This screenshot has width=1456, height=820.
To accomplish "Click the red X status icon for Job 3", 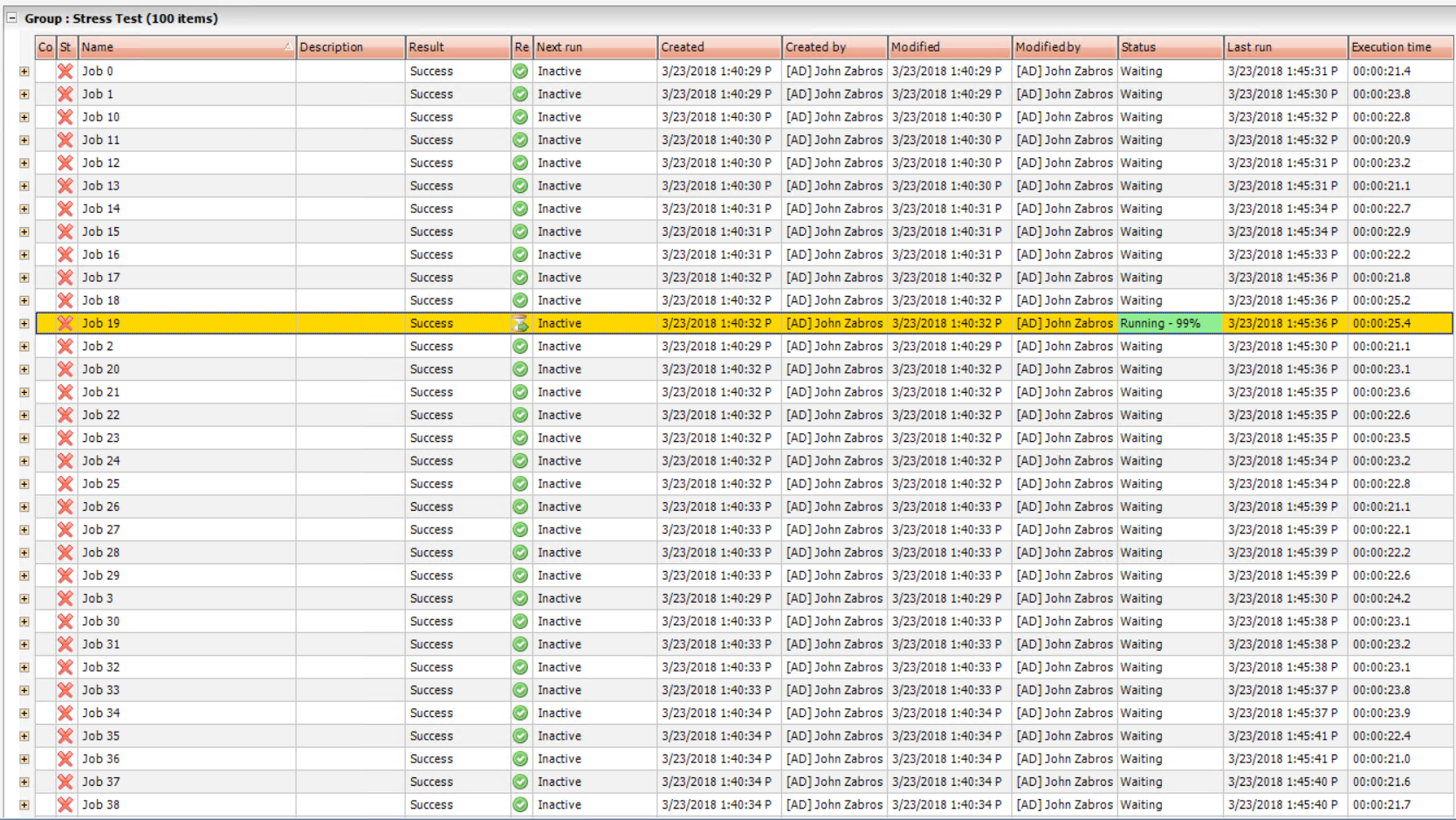I will click(65, 599).
